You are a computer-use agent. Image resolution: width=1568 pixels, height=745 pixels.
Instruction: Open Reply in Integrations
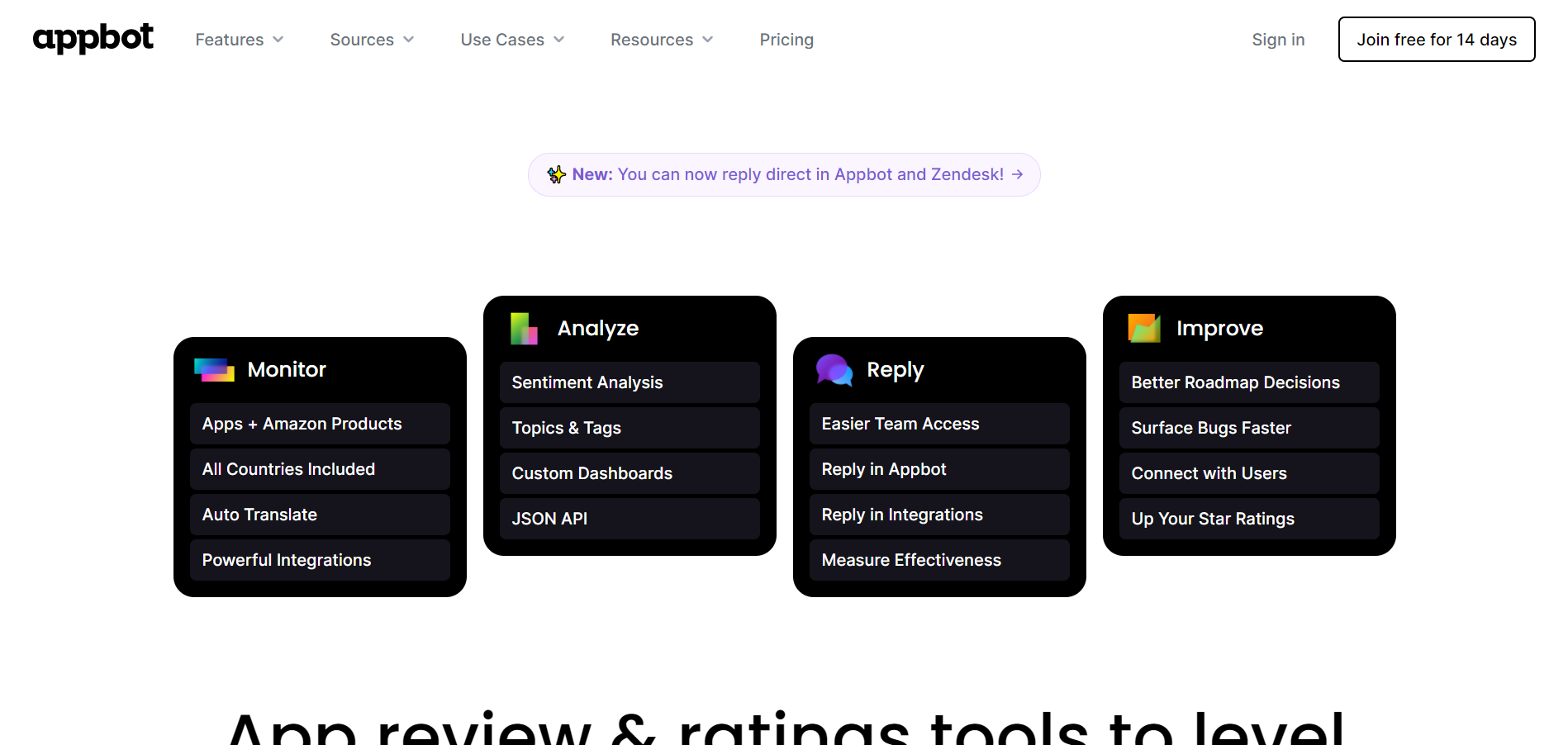[939, 515]
